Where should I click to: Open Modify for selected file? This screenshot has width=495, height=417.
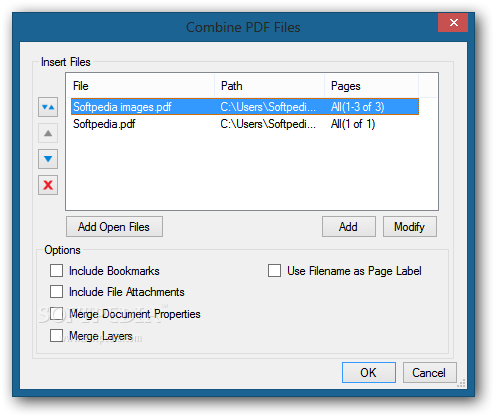[410, 227]
